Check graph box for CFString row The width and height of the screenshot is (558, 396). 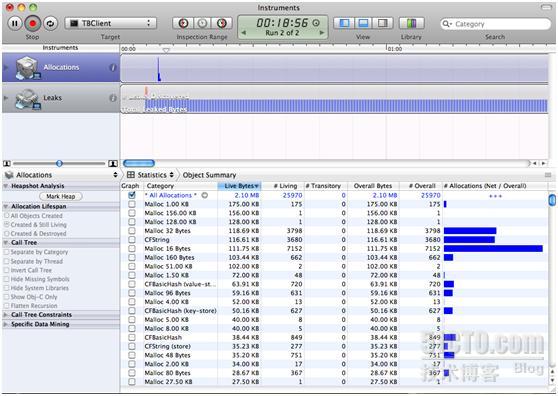pos(132,240)
